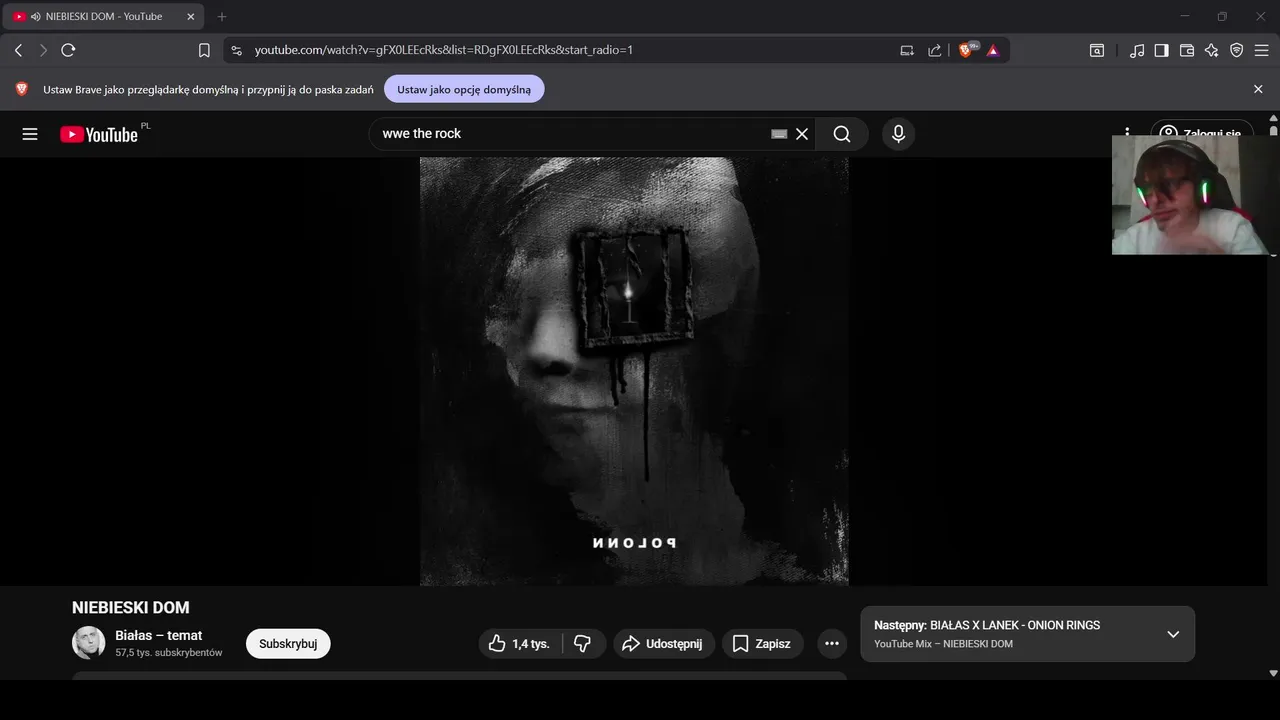Click the NIEBIESKI DOM video title
Image resolution: width=1280 pixels, height=720 pixels.
[x=131, y=607]
